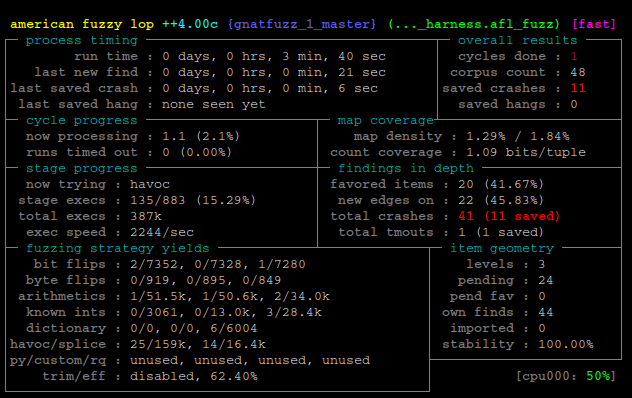Image resolution: width=632 pixels, height=398 pixels.
Task: Click the run time value
Action: pos(274,56)
